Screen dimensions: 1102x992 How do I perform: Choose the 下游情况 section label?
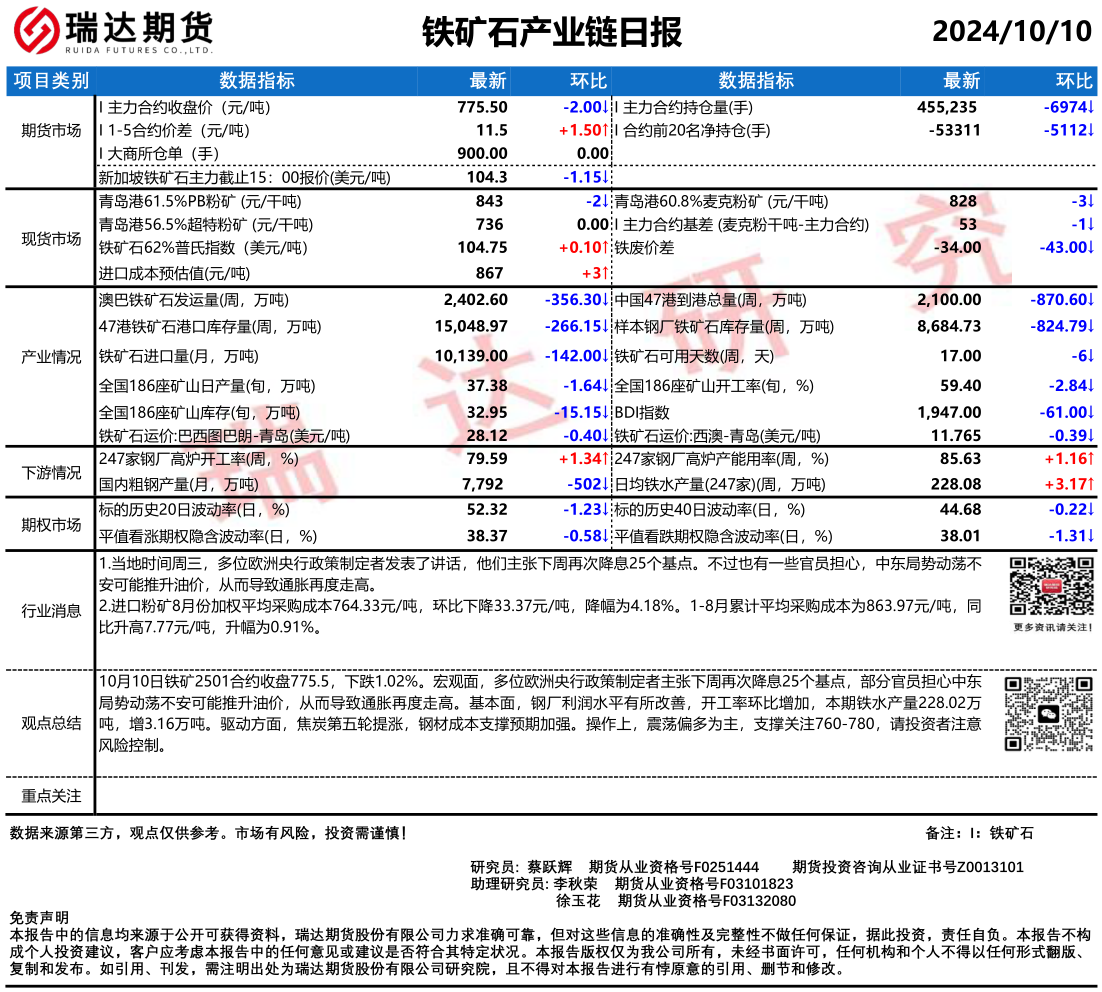pos(52,472)
